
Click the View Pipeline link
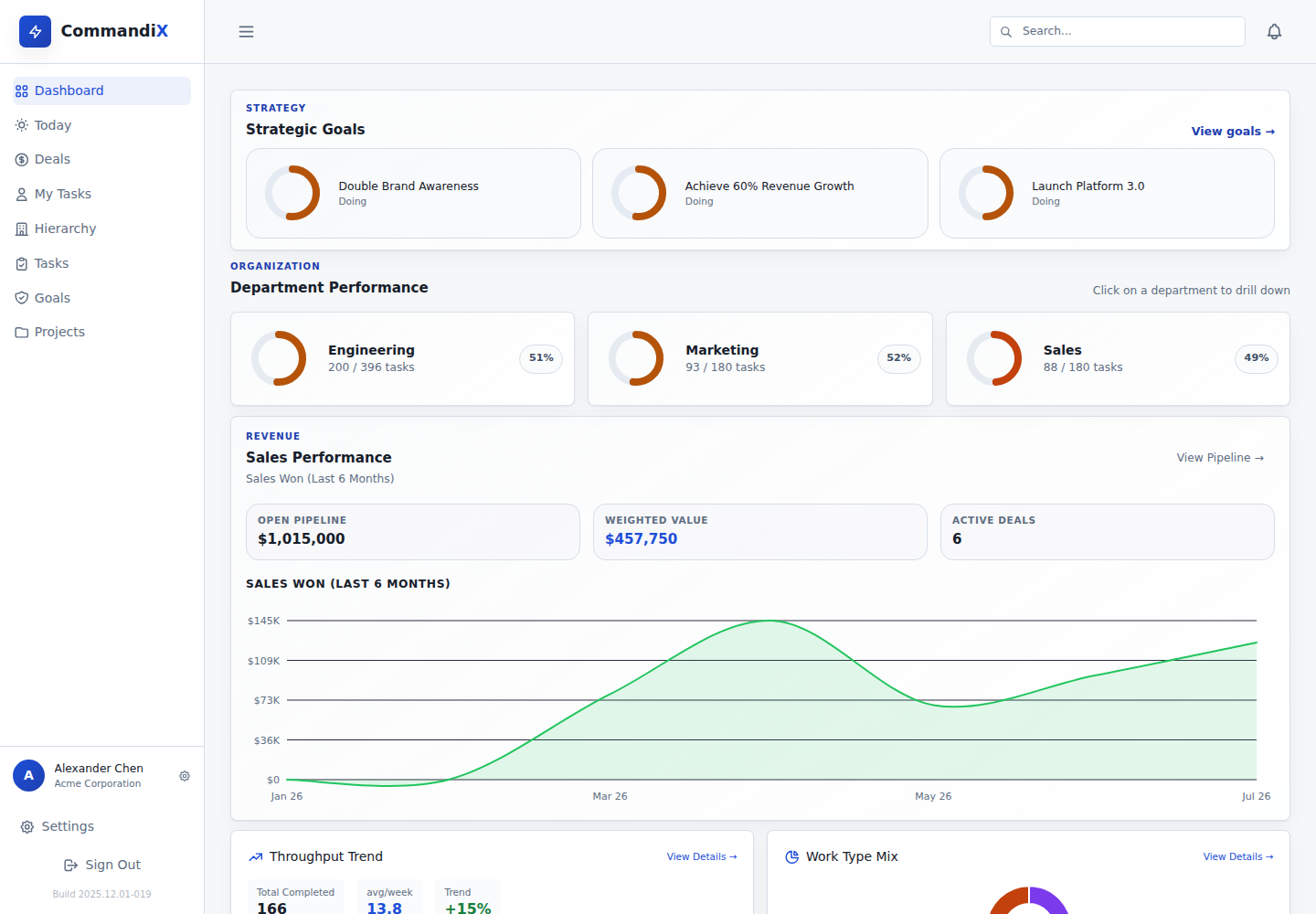pos(1220,458)
